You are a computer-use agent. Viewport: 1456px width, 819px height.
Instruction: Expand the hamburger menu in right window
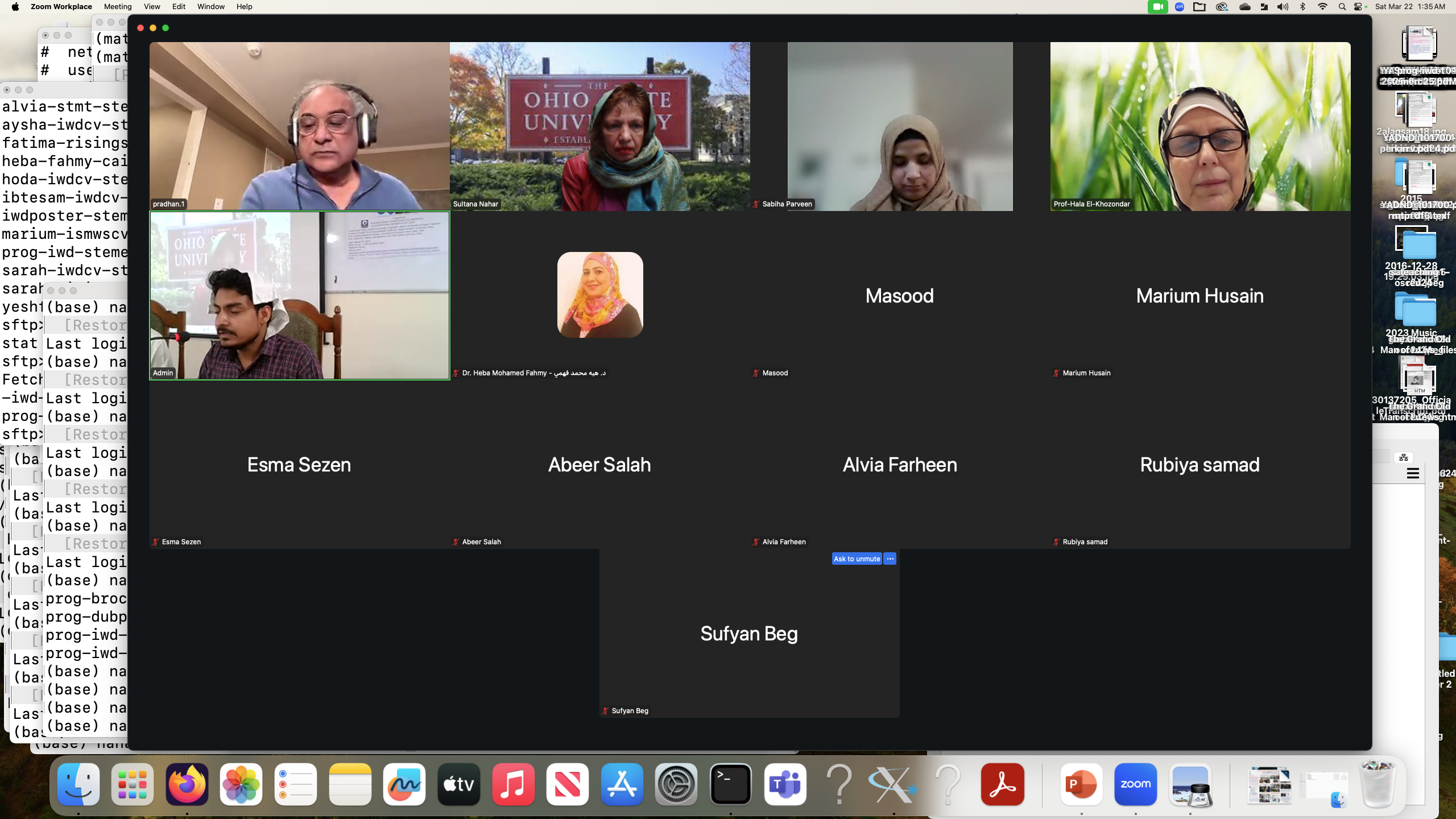point(1413,473)
